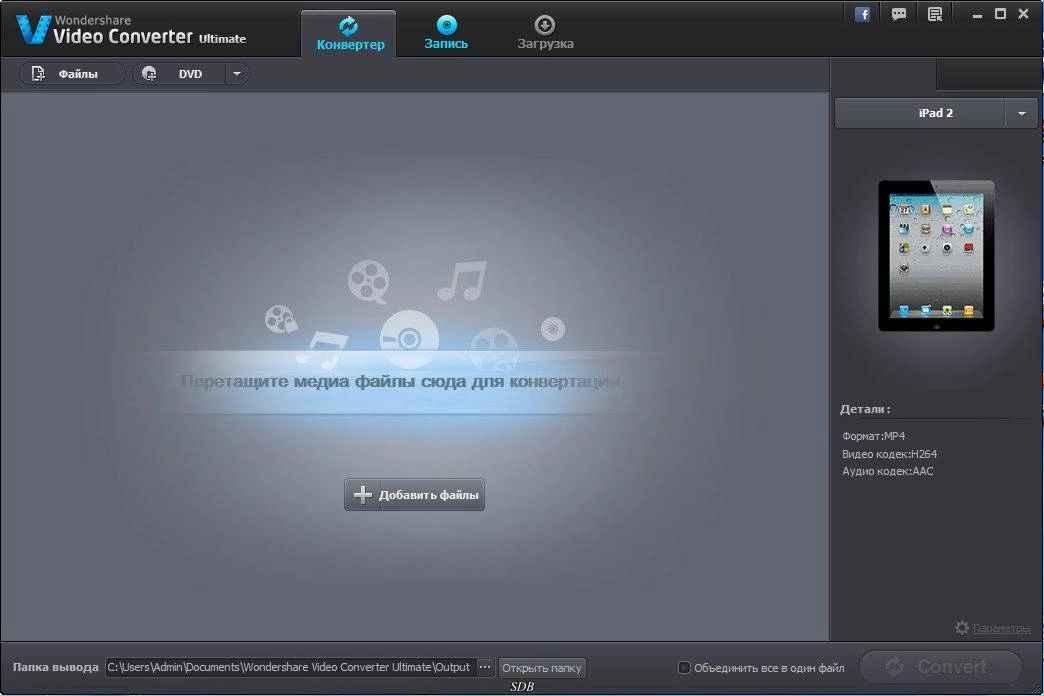Click the DVD load button
Screen dimensions: 1044x696
tap(179, 74)
